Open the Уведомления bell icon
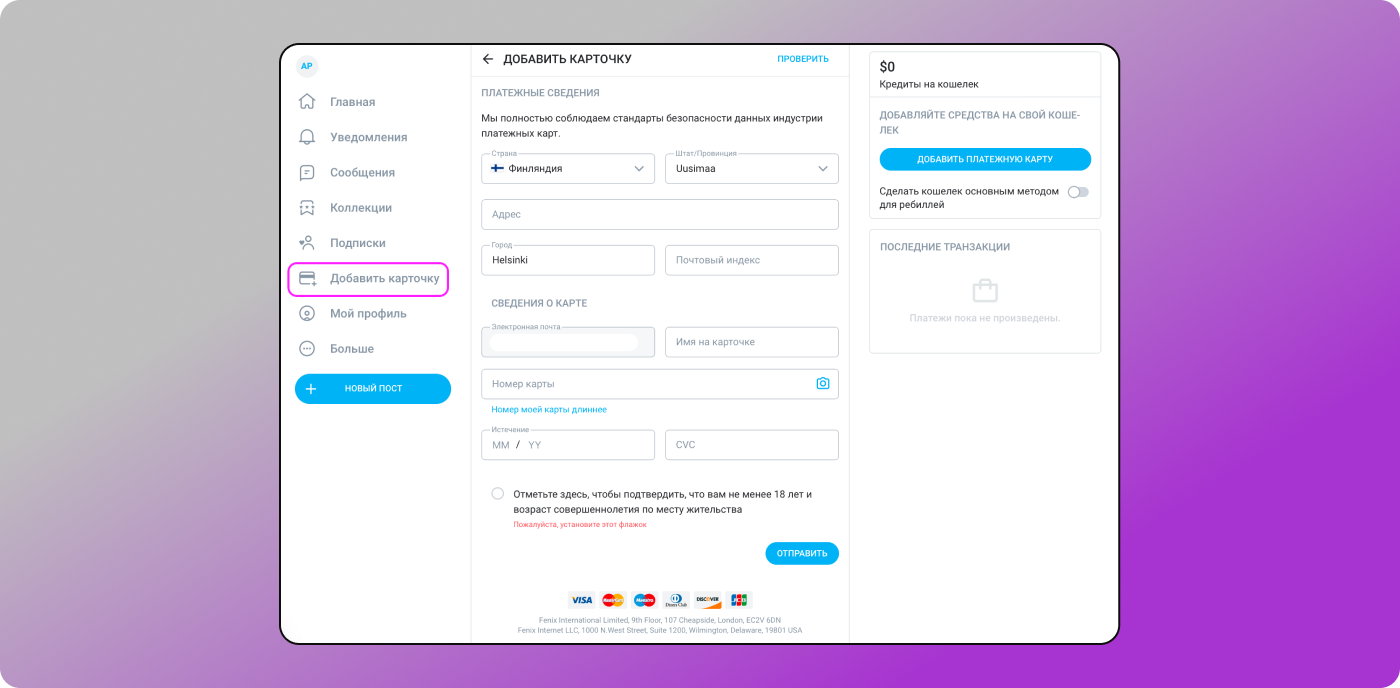The image size is (1400, 688). (308, 137)
